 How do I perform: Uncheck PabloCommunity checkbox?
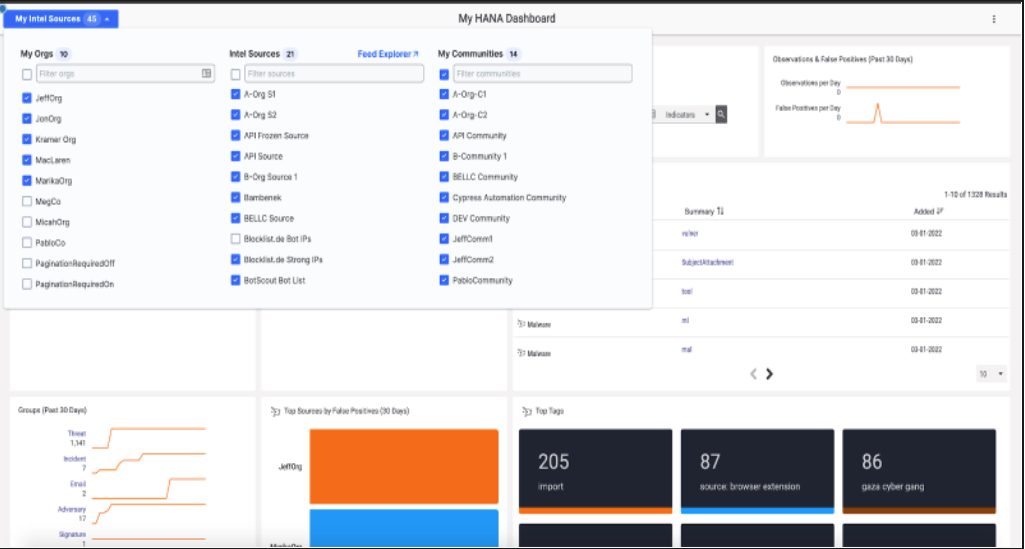coord(445,280)
